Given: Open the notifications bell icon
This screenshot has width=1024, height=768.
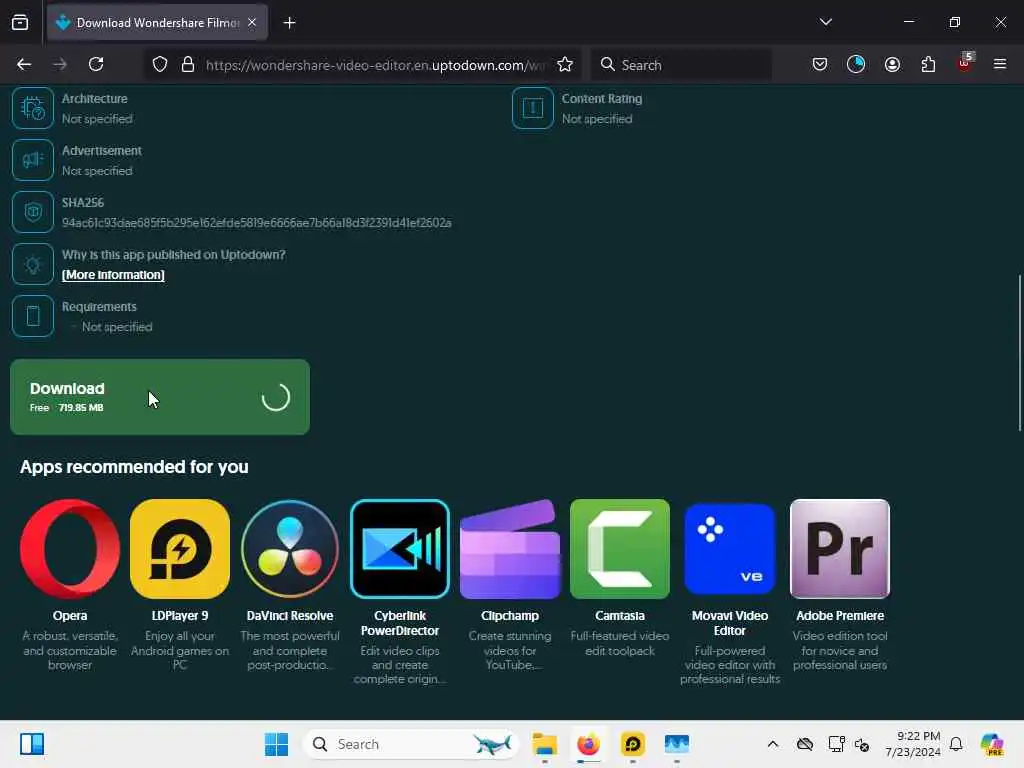Looking at the screenshot, I should pos(956,744).
